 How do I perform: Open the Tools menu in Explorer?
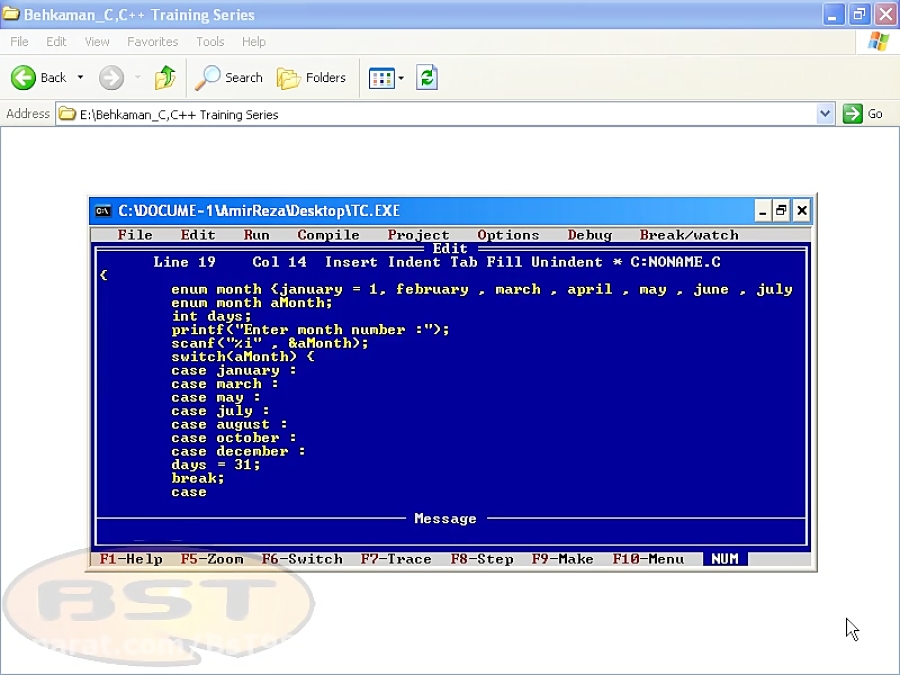tap(210, 42)
